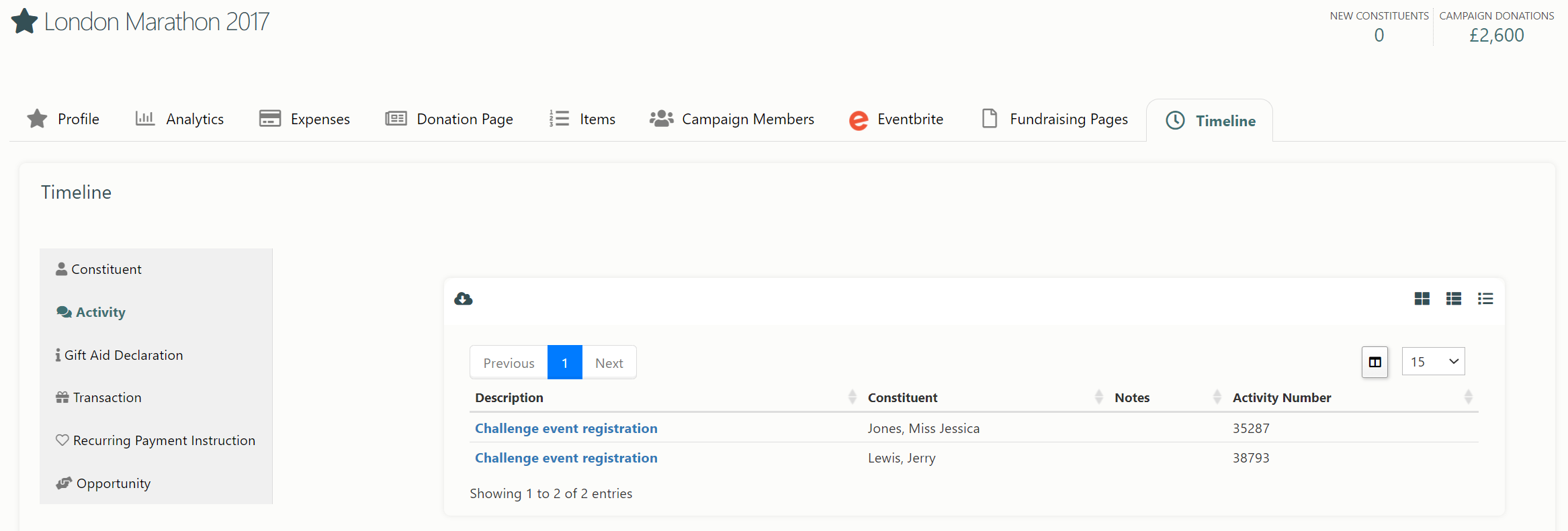Click constituent Jones, Miss Jessica
Screen dimensions: 1568x531
(x=924, y=428)
